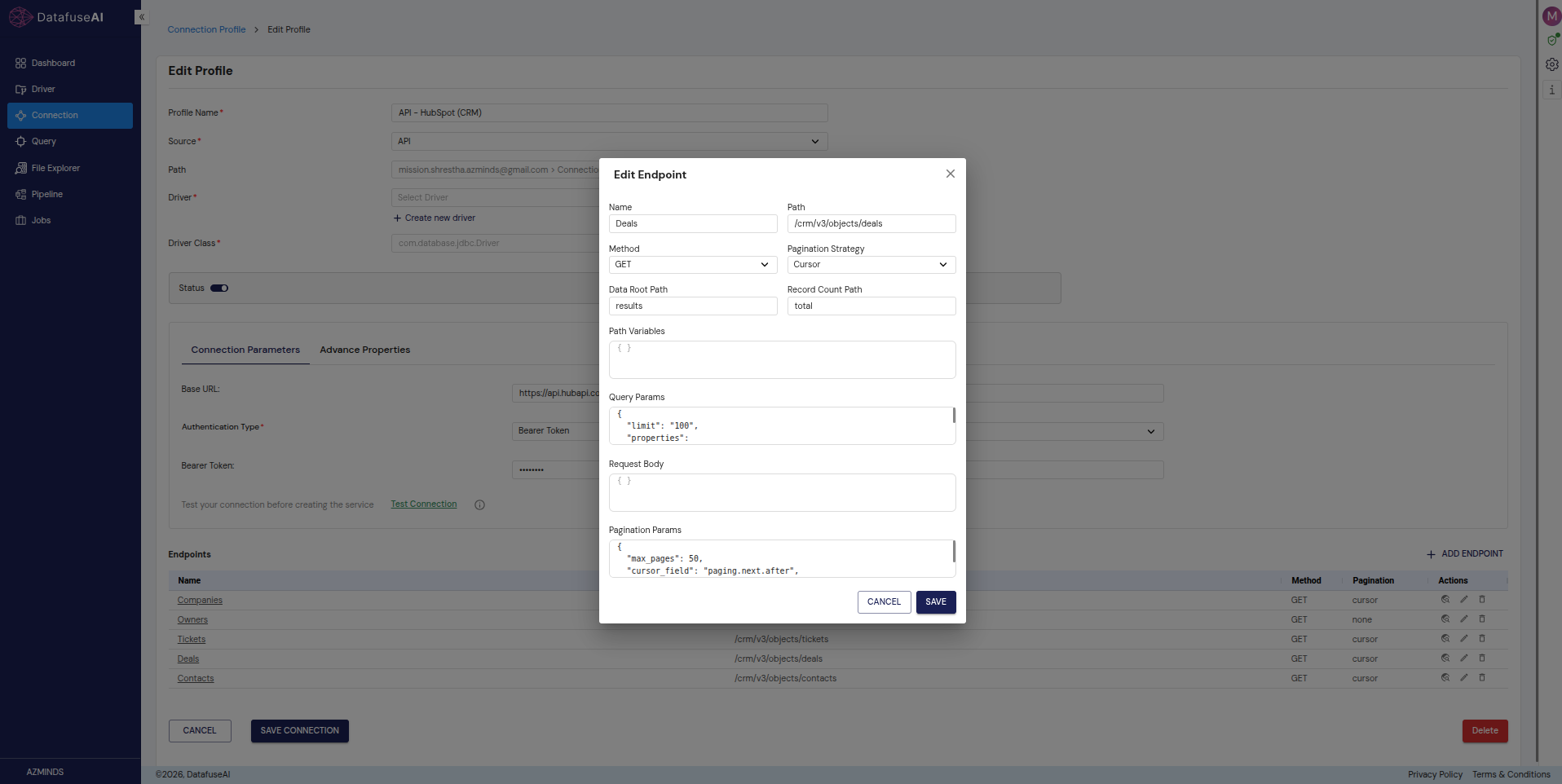Screen dimensions: 1562x784
Task: Click the red Delete profile button
Action: coord(1485,731)
